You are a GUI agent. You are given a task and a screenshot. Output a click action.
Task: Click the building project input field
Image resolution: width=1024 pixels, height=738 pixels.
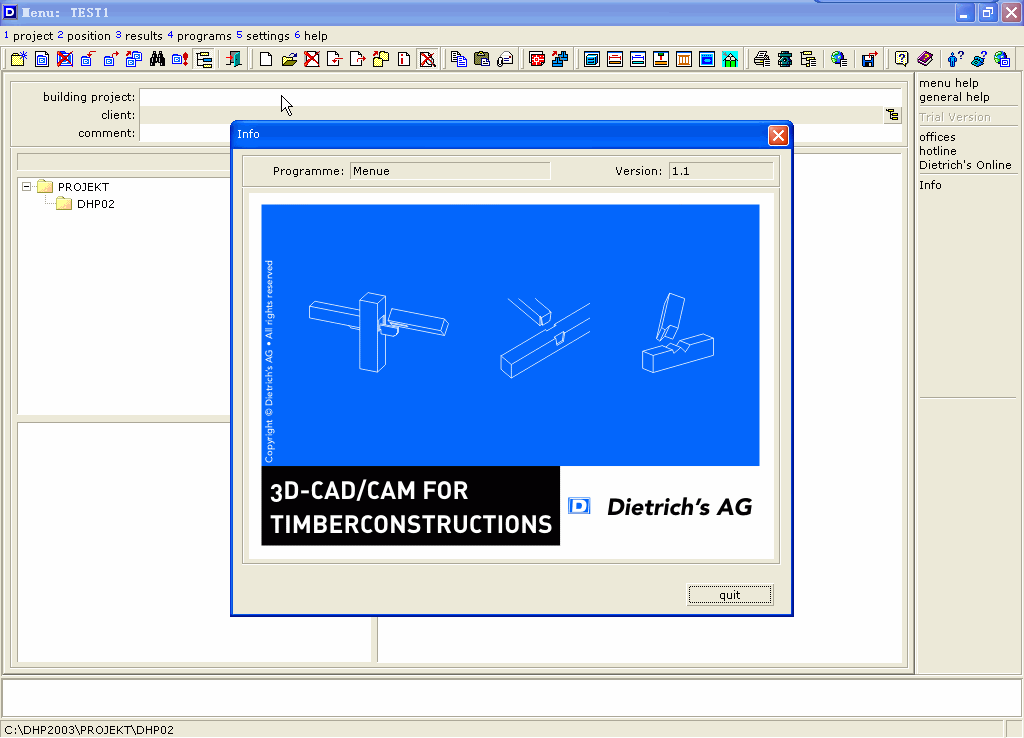click(520, 97)
